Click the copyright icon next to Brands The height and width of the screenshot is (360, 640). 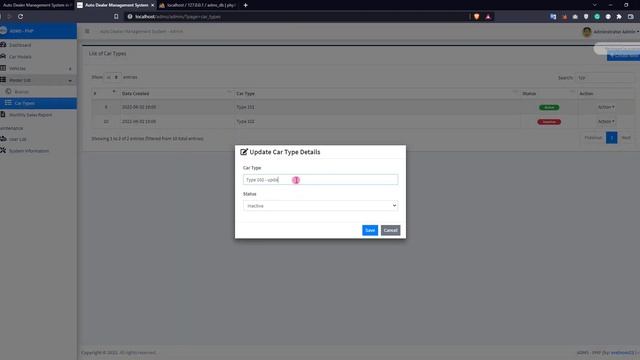pos(8,91)
